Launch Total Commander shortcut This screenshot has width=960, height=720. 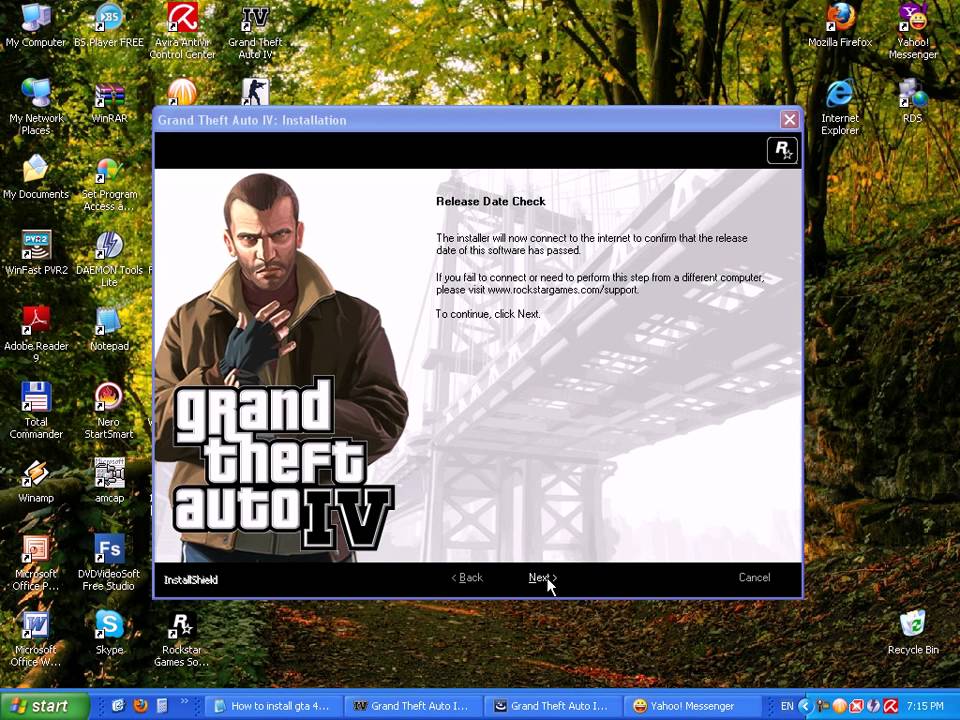36,410
